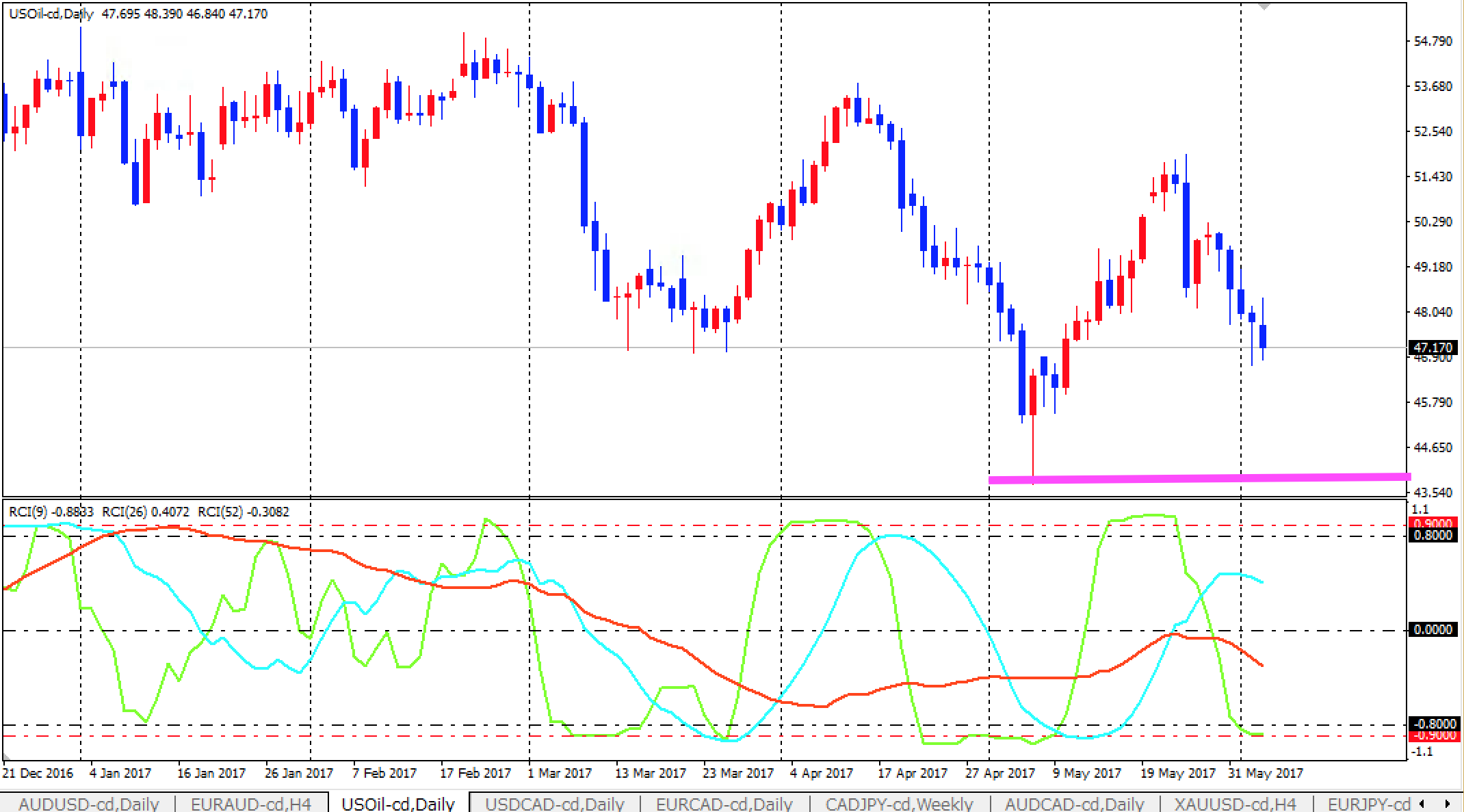
Task: Open the EURJPY-cd chart tab
Action: point(1369,804)
